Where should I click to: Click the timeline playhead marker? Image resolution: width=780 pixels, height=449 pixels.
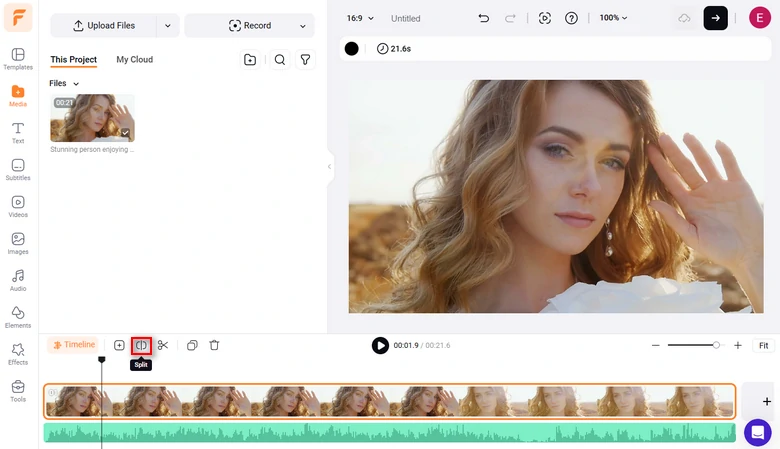(101, 359)
